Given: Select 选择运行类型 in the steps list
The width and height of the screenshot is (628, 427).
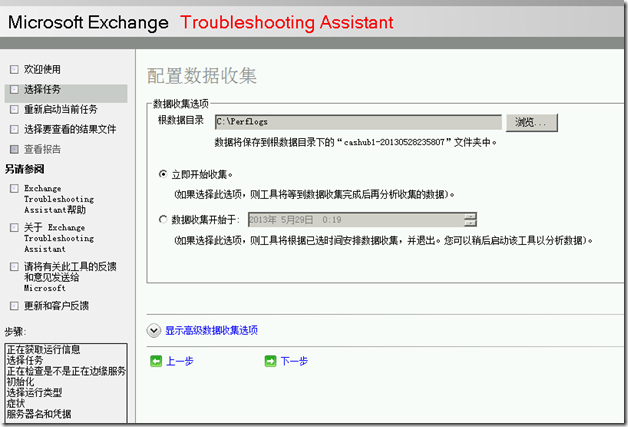Looking at the screenshot, I should [34, 393].
